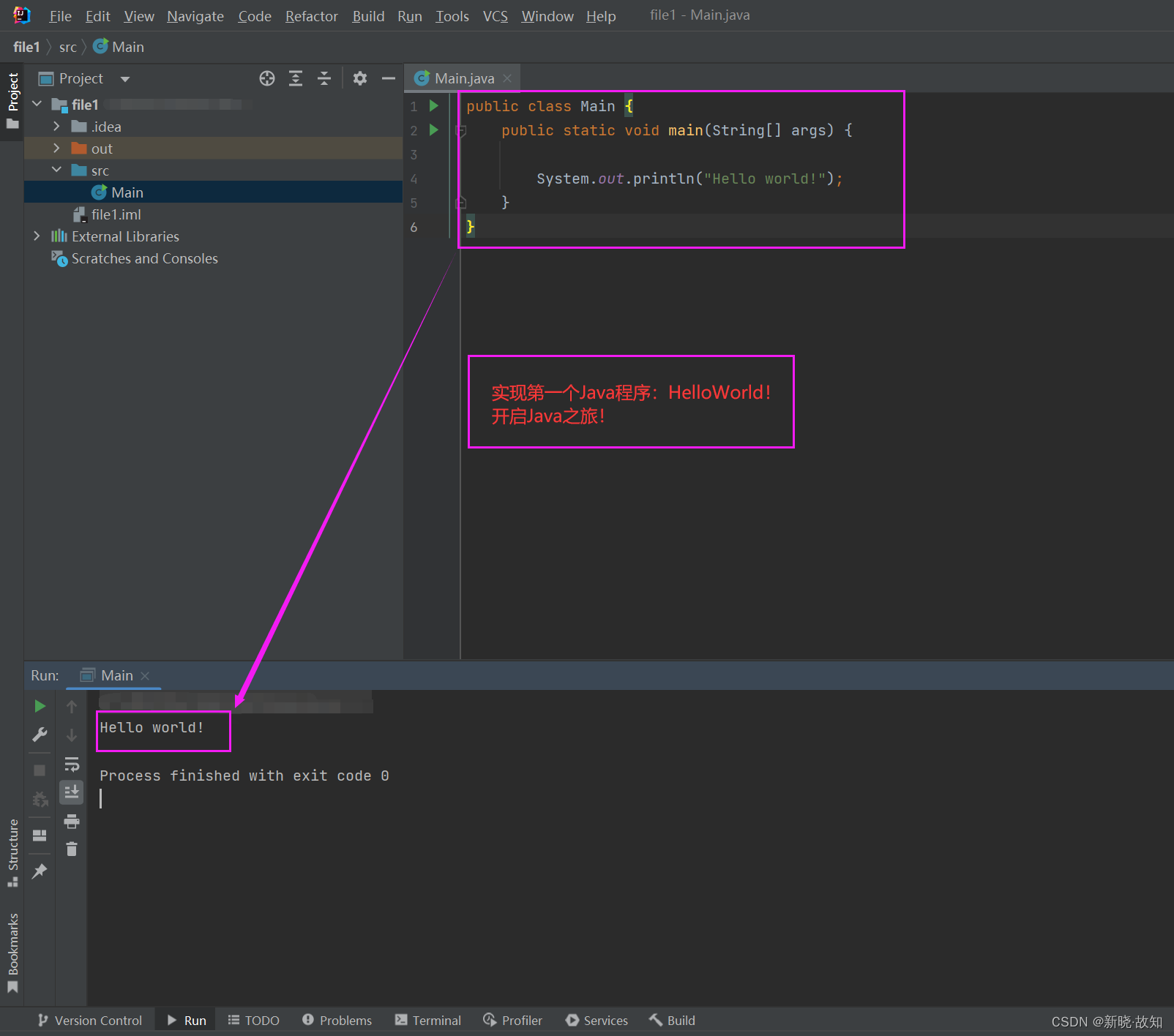Screen dimensions: 1174x1036
Task: Select file1.iml in project tree
Action: point(116,214)
